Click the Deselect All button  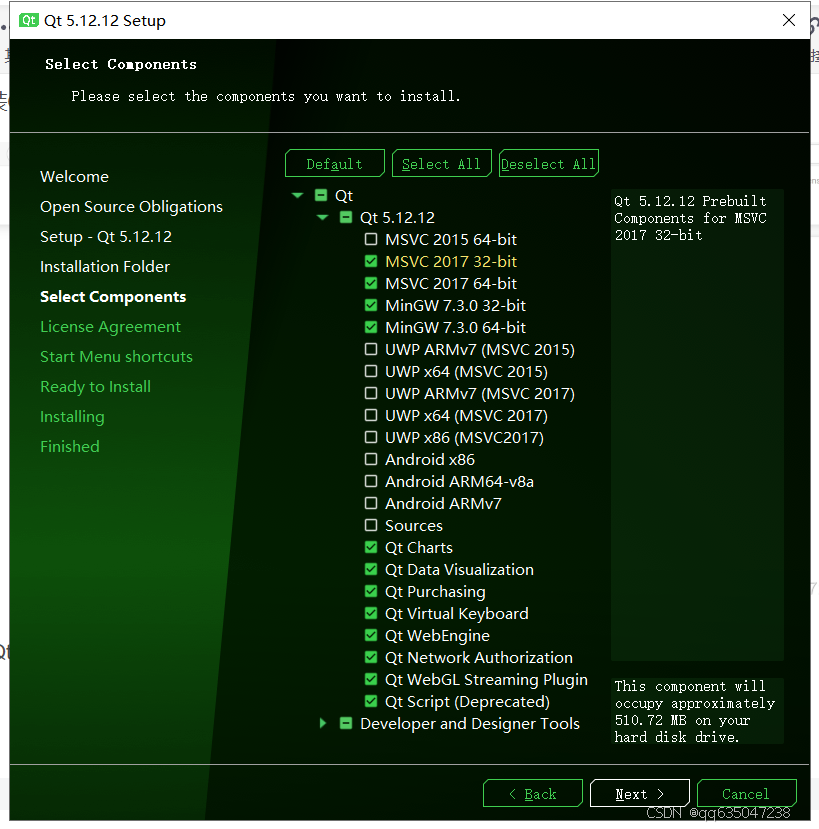[x=548, y=163]
